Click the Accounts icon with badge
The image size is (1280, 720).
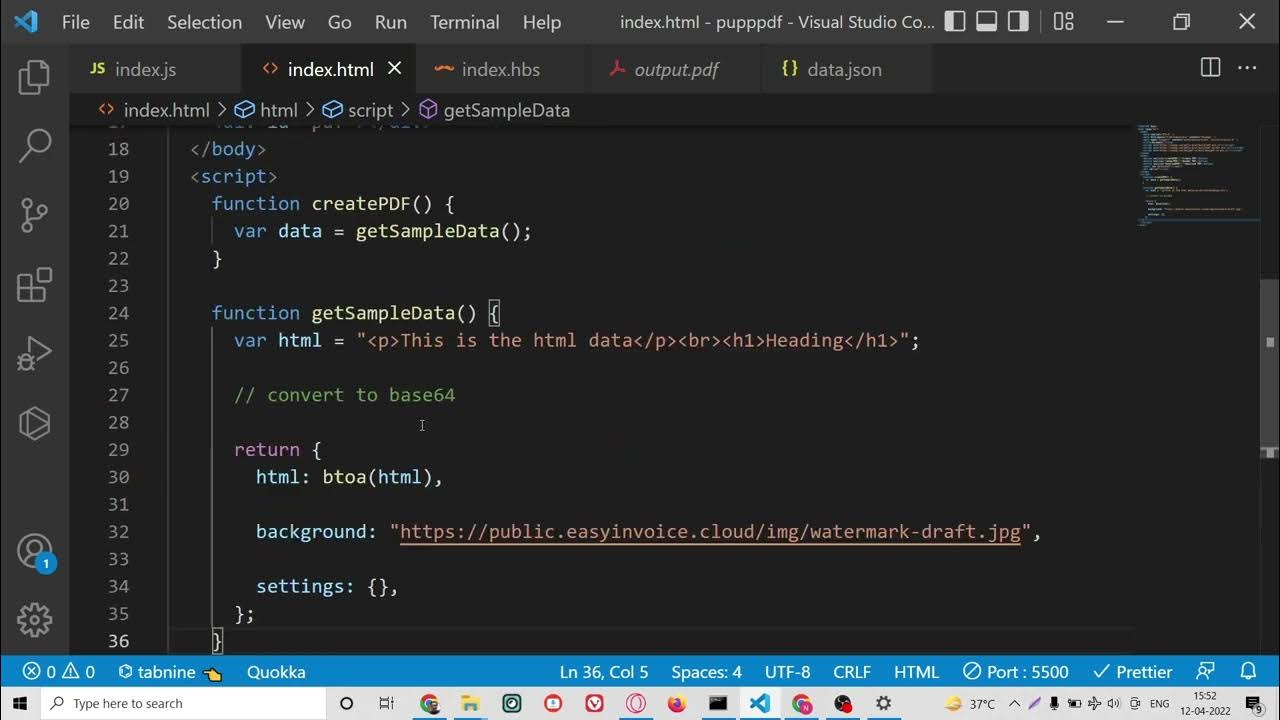tap(34, 551)
